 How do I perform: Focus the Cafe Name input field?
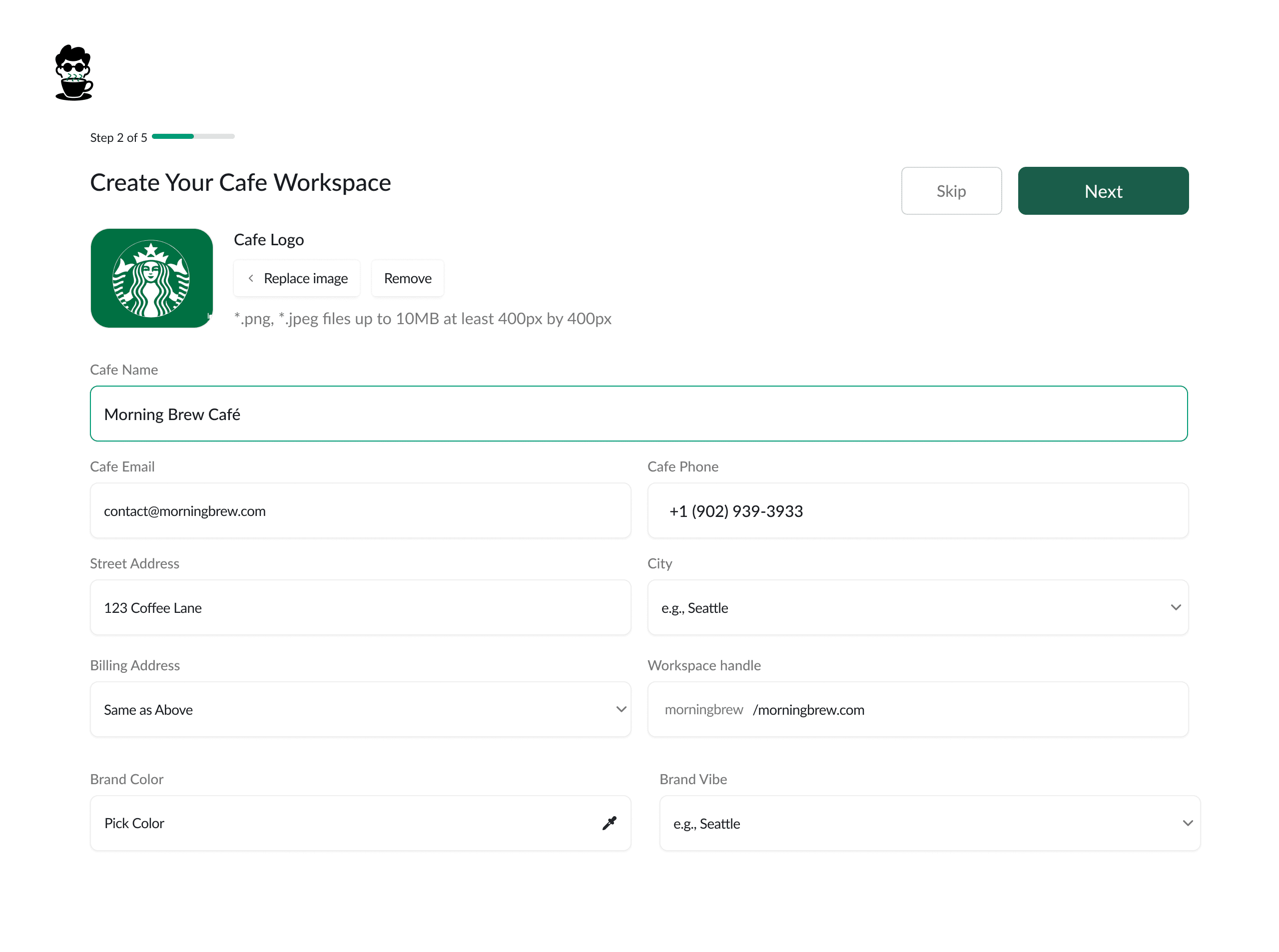click(x=638, y=414)
